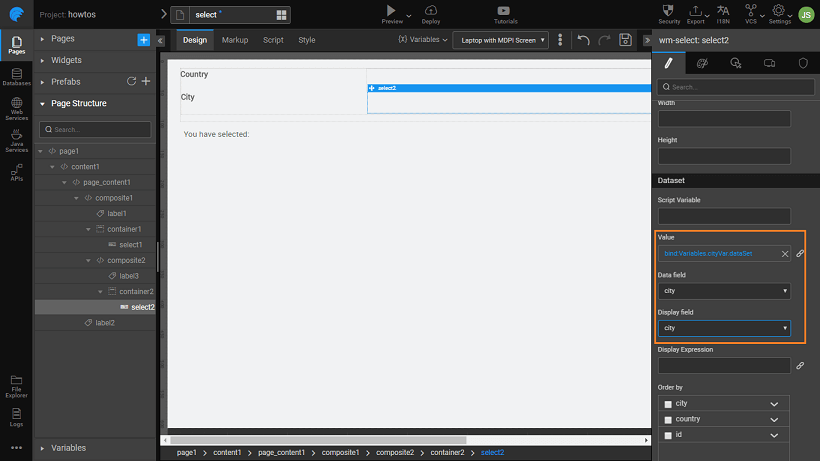The image size is (820, 461).
Task: Open the Security settings icon
Action: point(669,13)
